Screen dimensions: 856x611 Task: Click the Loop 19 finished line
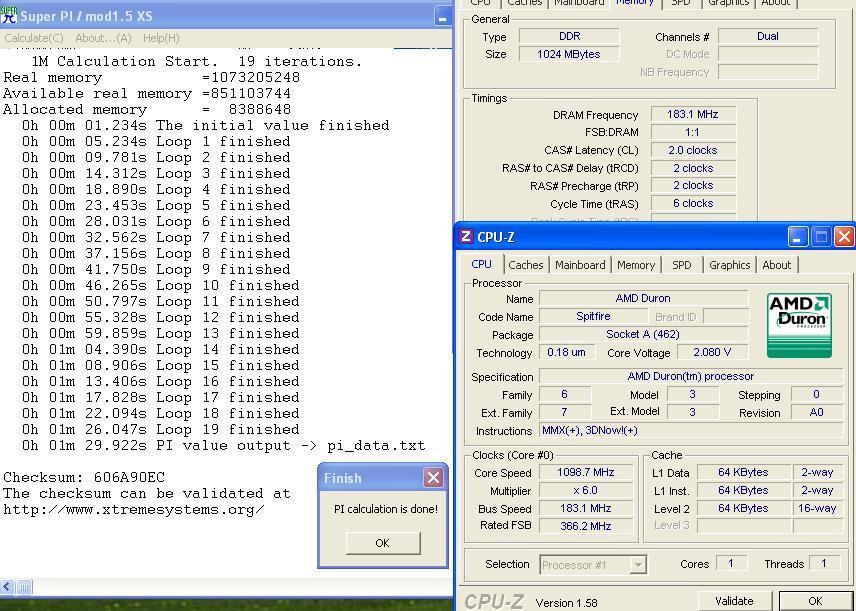(x=161, y=429)
